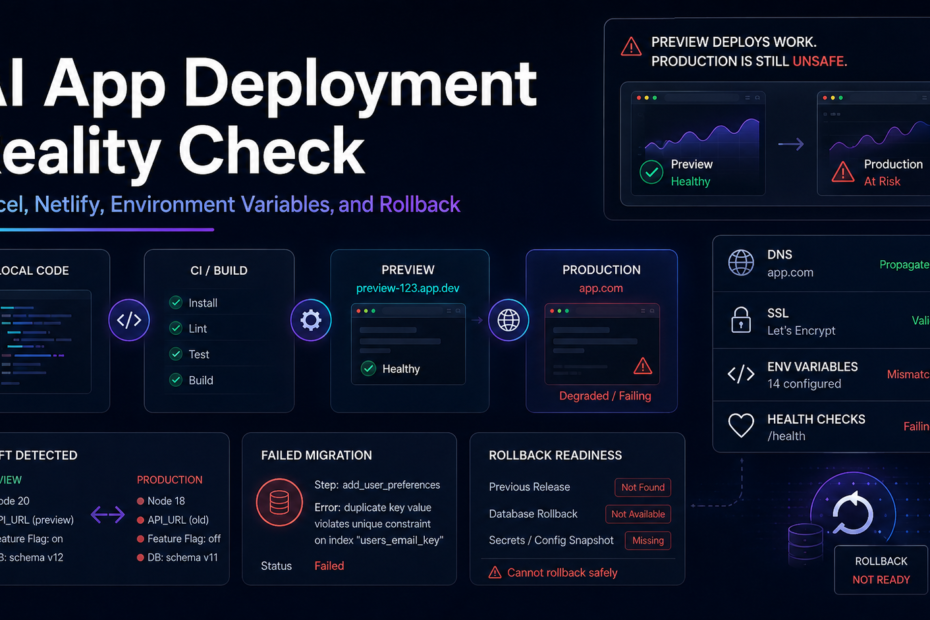Click the Local Code editor thumbnail

(x=45, y=342)
